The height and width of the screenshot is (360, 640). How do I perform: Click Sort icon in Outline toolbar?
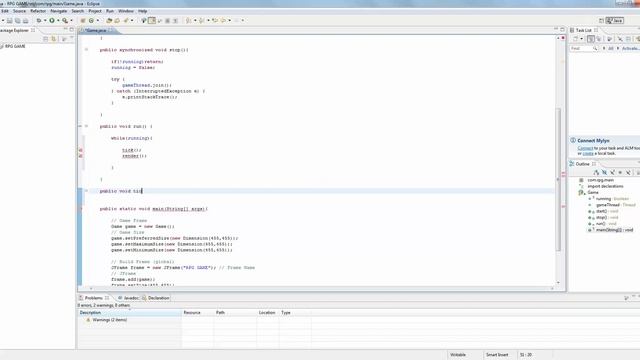[597, 172]
